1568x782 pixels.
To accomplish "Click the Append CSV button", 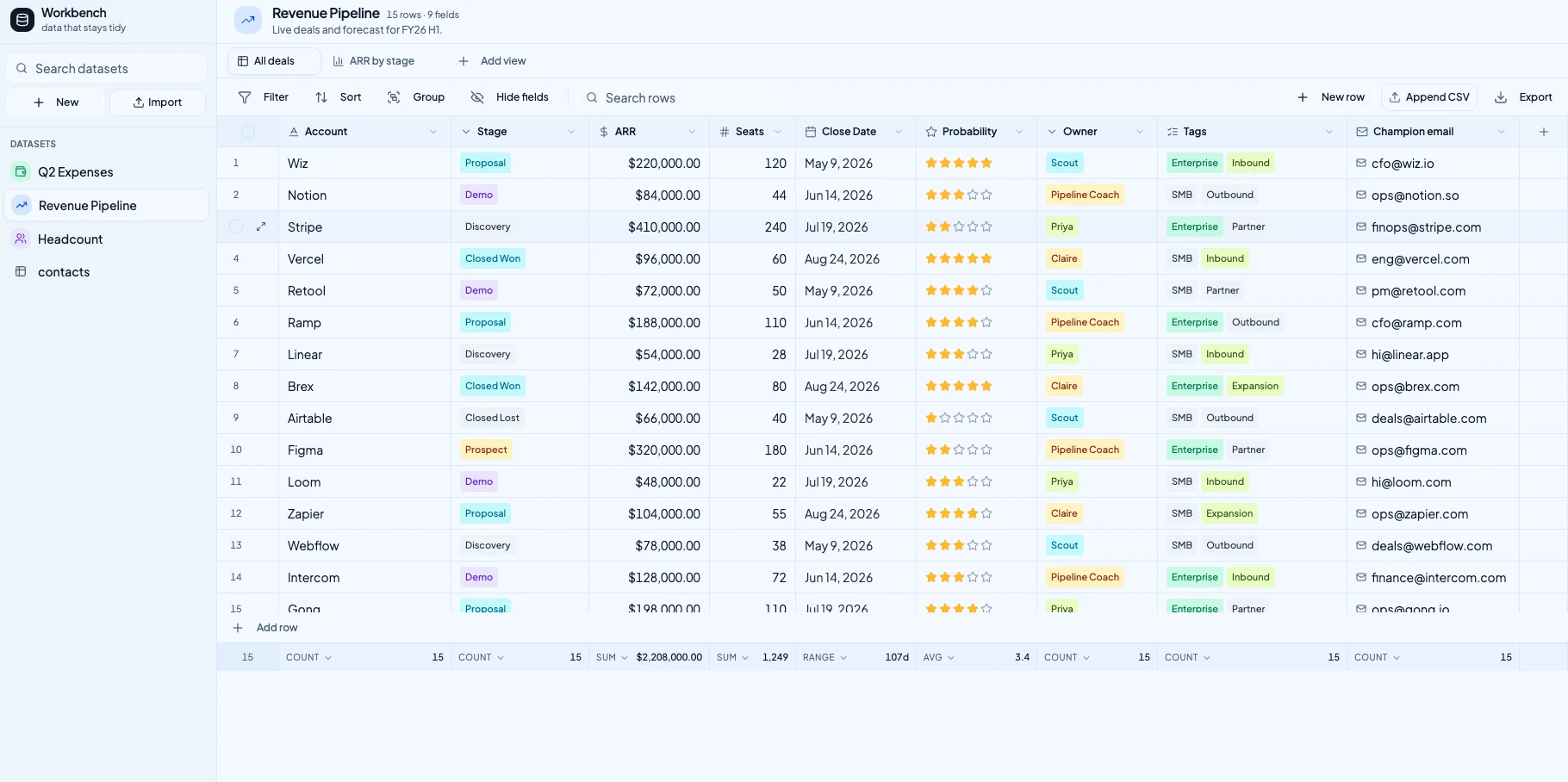I will 1429,97.
